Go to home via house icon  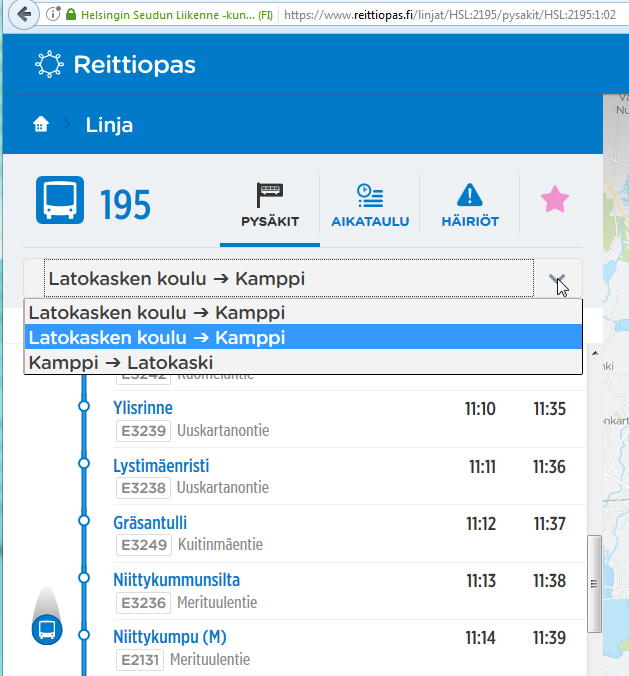point(41,125)
